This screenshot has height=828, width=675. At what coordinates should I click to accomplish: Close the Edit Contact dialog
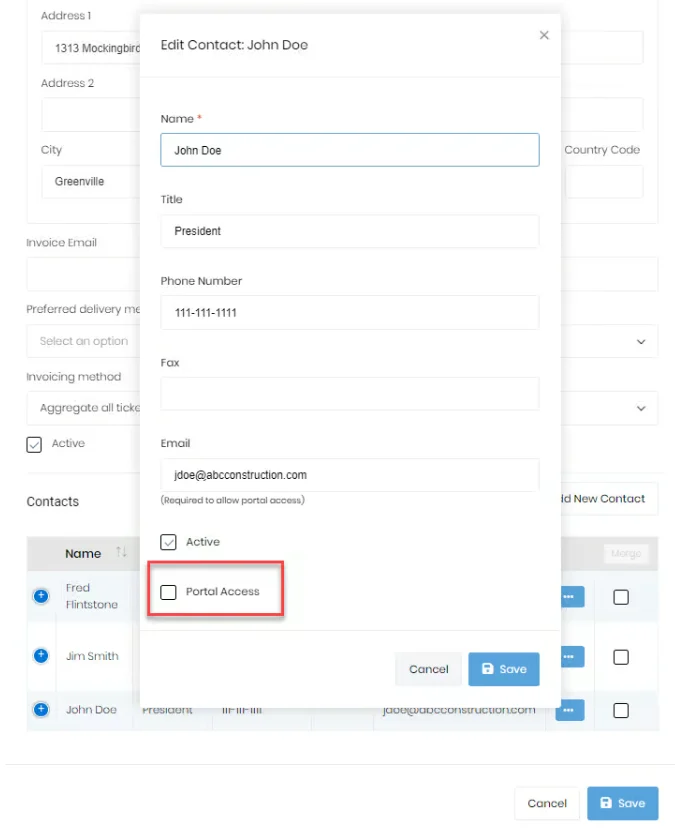pos(544,35)
